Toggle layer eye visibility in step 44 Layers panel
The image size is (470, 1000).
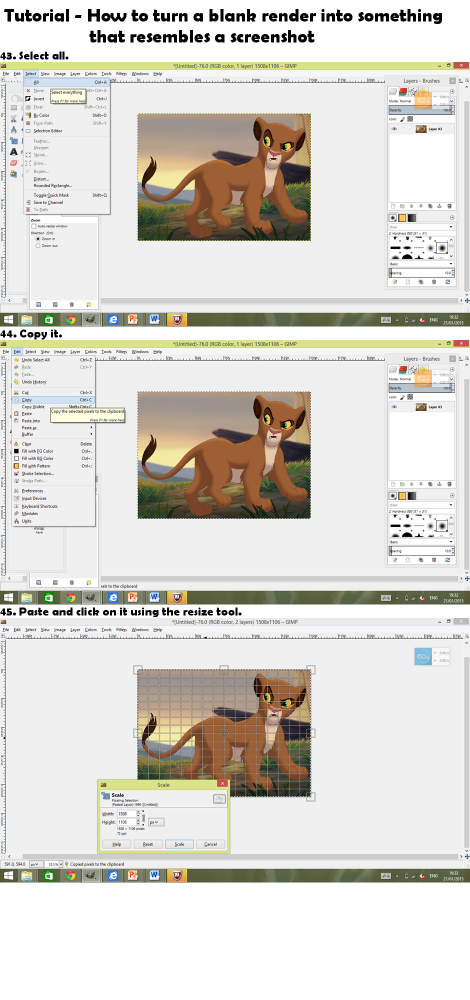tap(394, 407)
